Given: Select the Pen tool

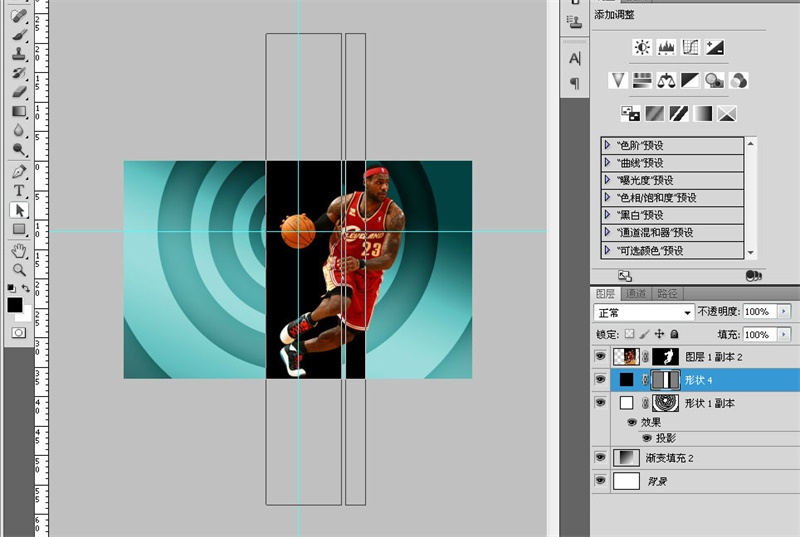Looking at the screenshot, I should point(19,171).
